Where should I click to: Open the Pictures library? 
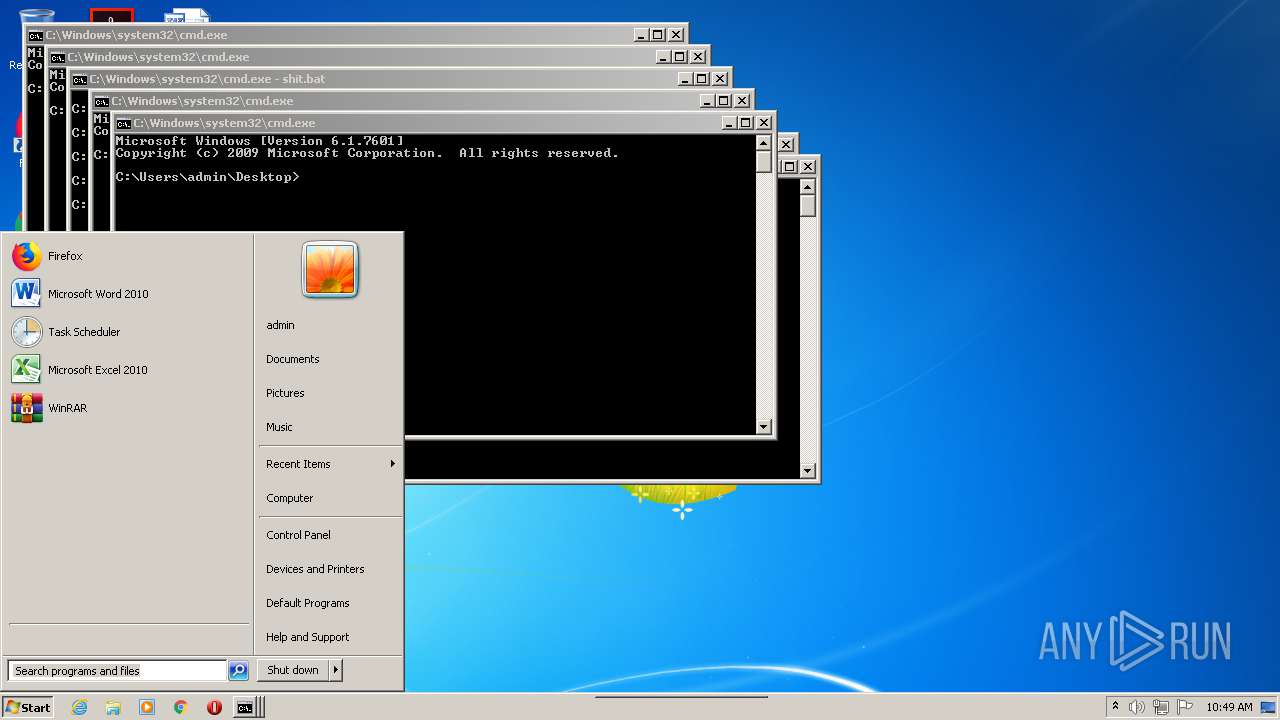pos(330,393)
